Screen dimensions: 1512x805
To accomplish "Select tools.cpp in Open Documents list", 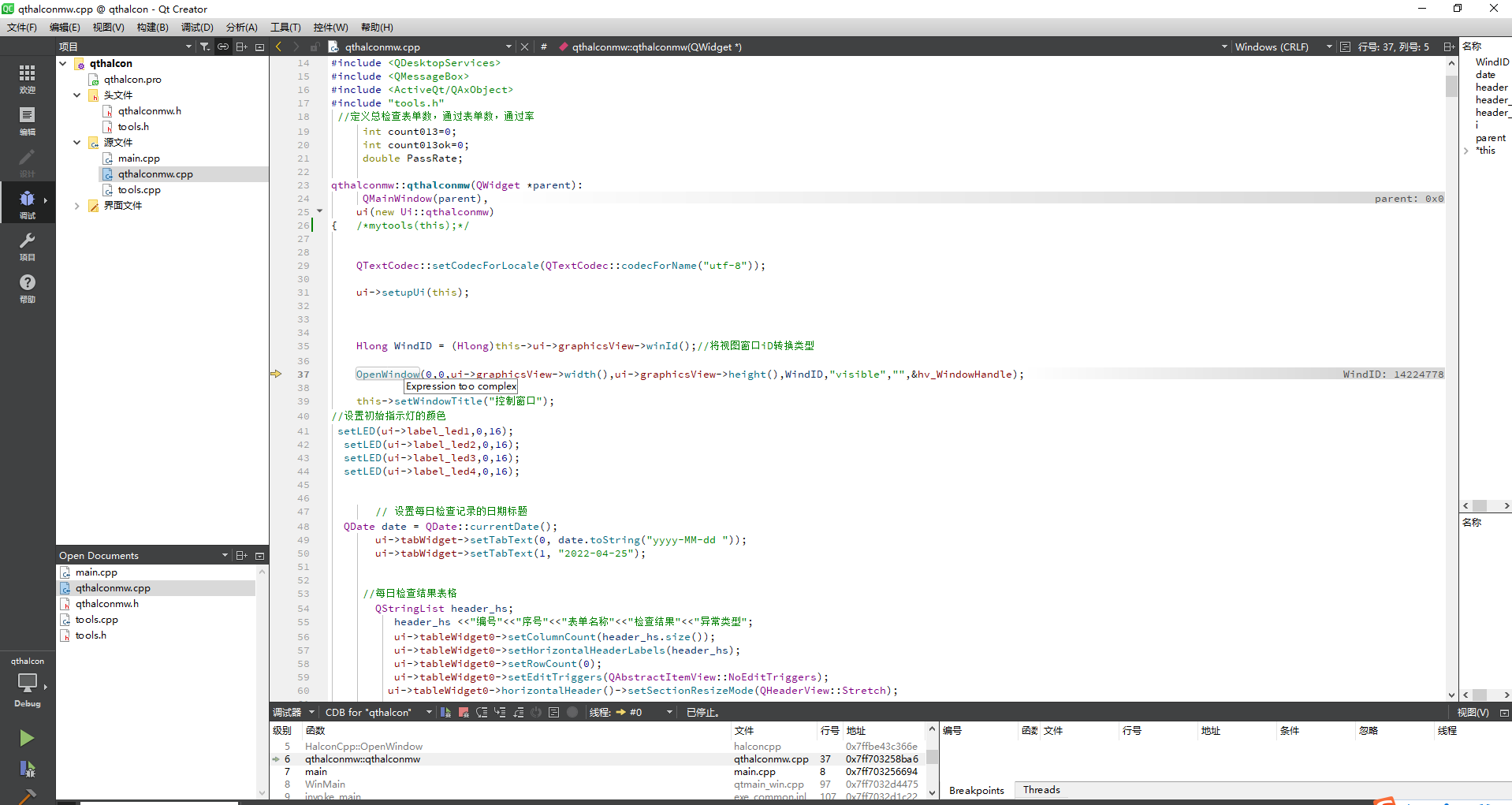I will (96, 619).
